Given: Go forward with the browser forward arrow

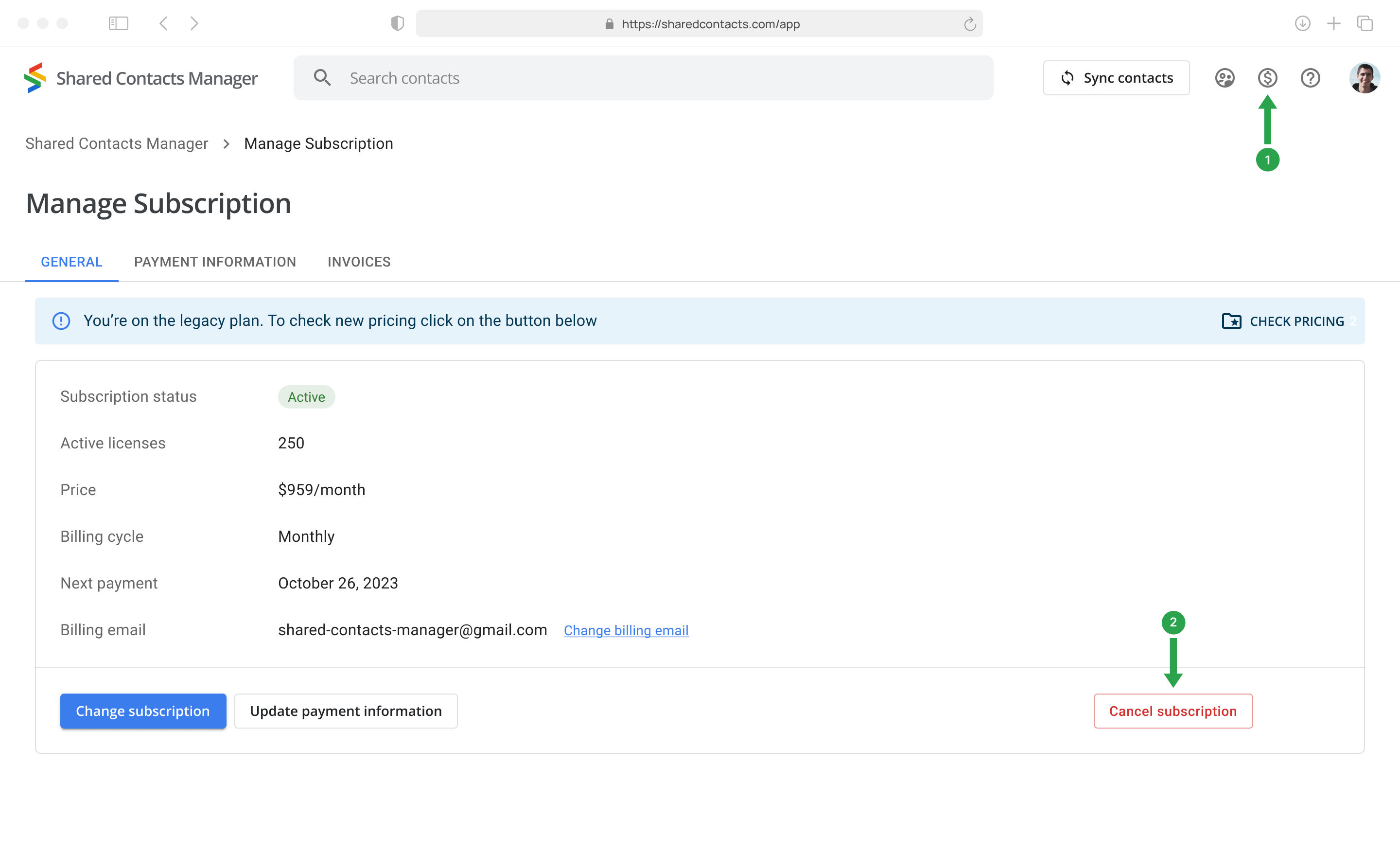Looking at the screenshot, I should pyautogui.click(x=194, y=23).
